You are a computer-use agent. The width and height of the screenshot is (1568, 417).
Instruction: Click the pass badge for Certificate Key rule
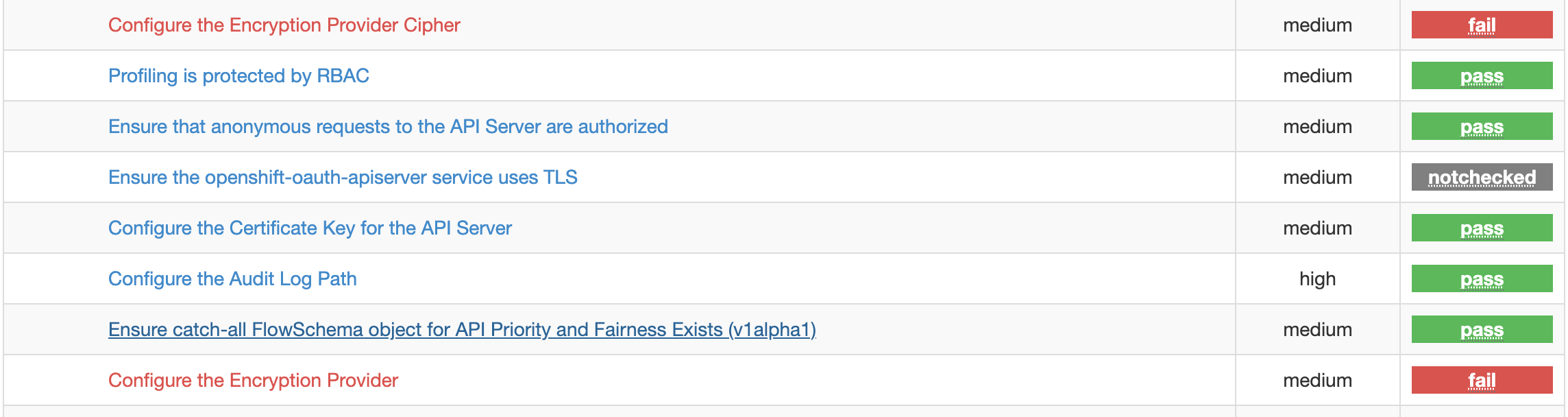click(x=1481, y=227)
